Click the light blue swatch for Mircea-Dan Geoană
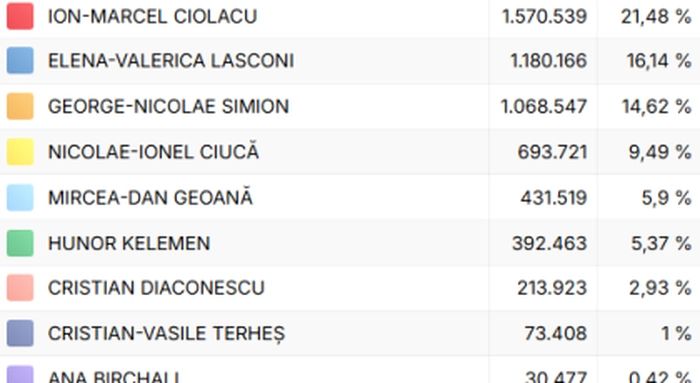 (x=20, y=197)
